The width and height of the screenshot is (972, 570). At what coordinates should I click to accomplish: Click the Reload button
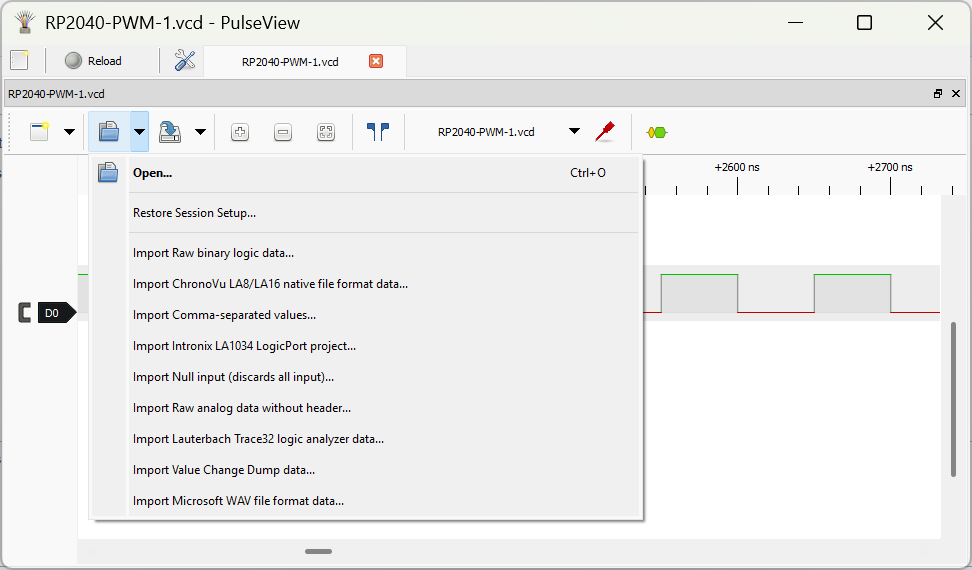click(x=94, y=61)
